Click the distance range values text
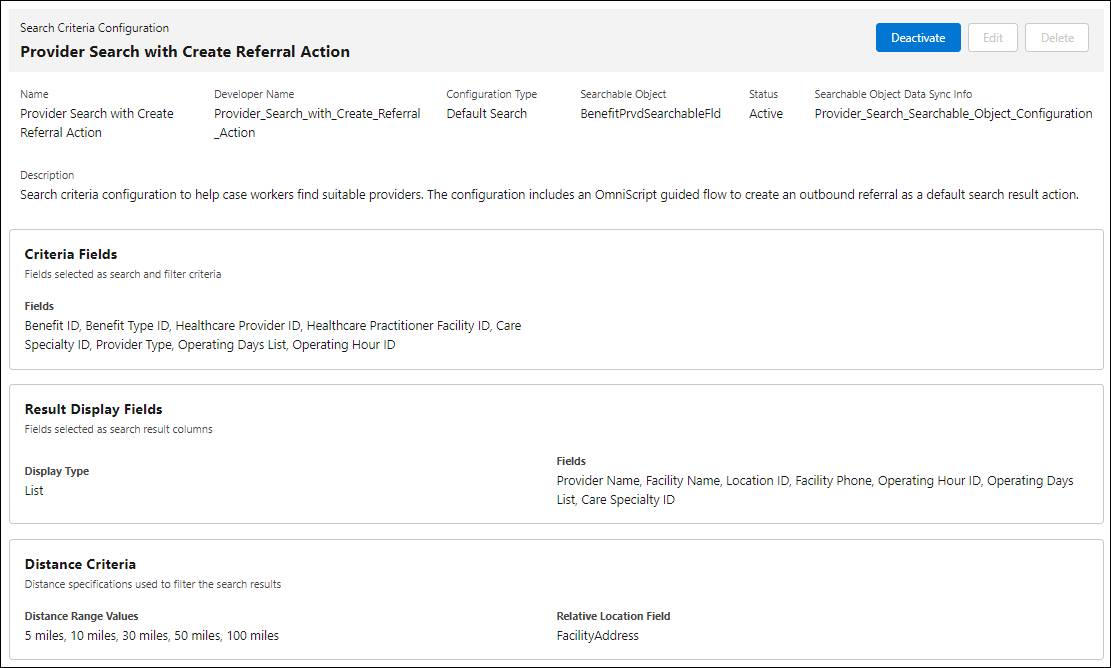Image resolution: width=1111 pixels, height=668 pixels. [x=151, y=636]
